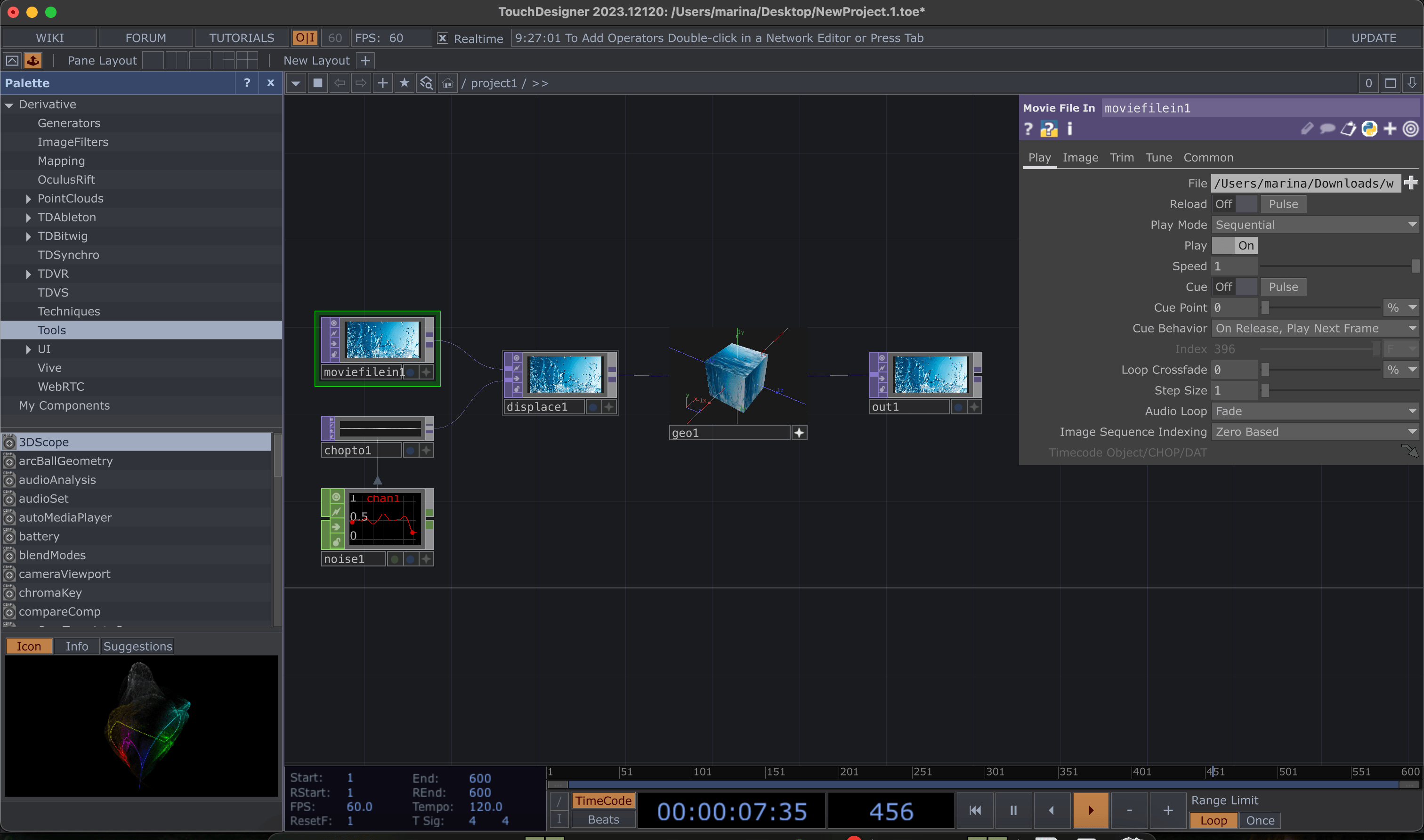Click the comment bubble icon in parameters

1327,129
